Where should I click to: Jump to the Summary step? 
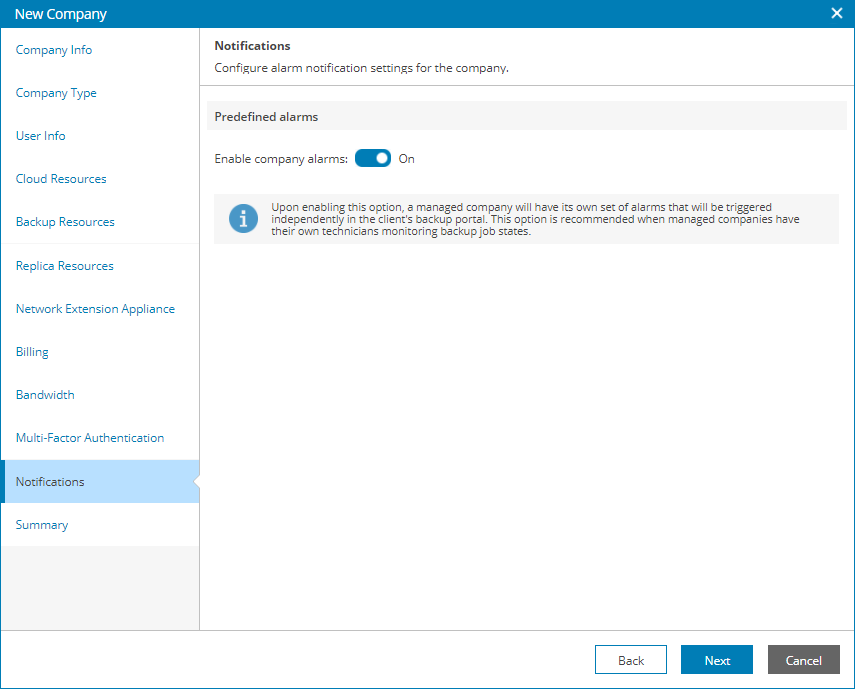pyautogui.click(x=42, y=525)
